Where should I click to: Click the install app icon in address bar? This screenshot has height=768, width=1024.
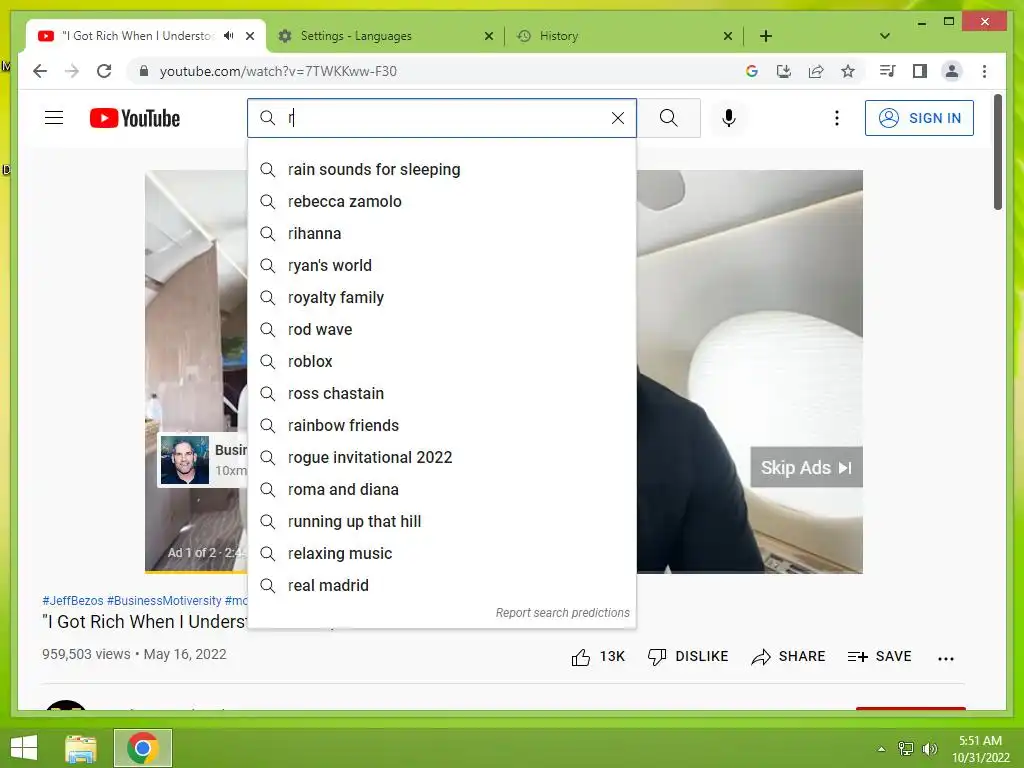[784, 71]
